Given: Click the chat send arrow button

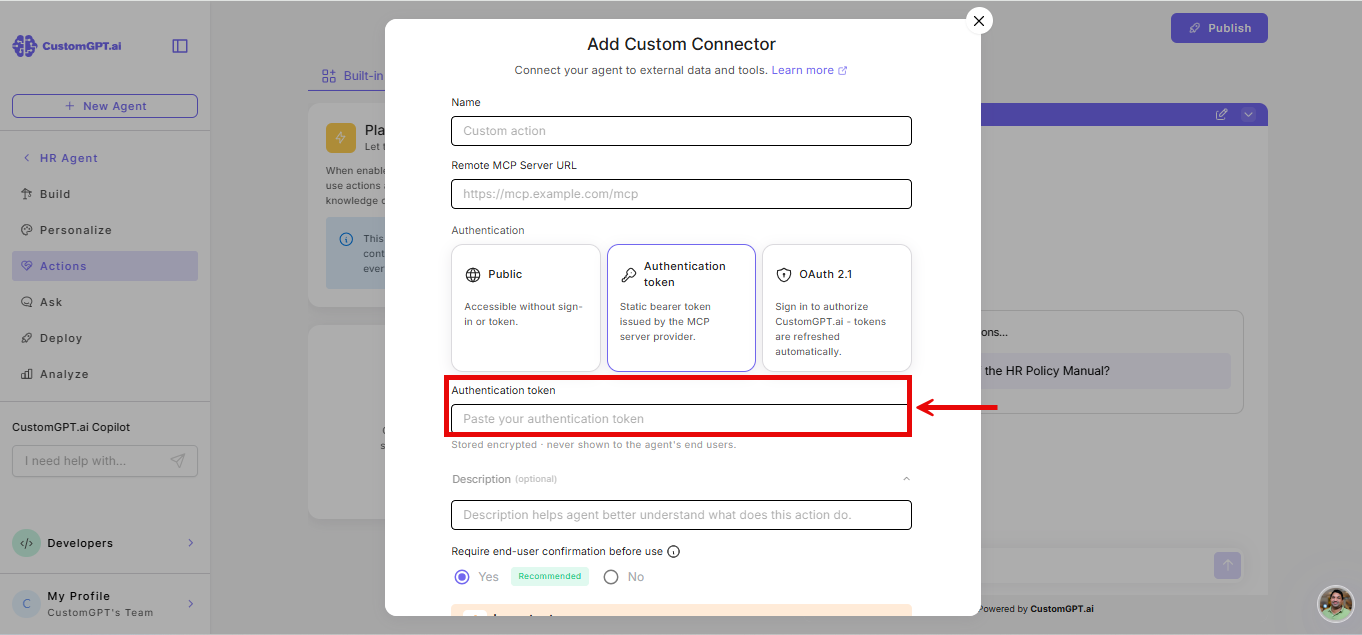Looking at the screenshot, I should pyautogui.click(x=1227, y=565).
